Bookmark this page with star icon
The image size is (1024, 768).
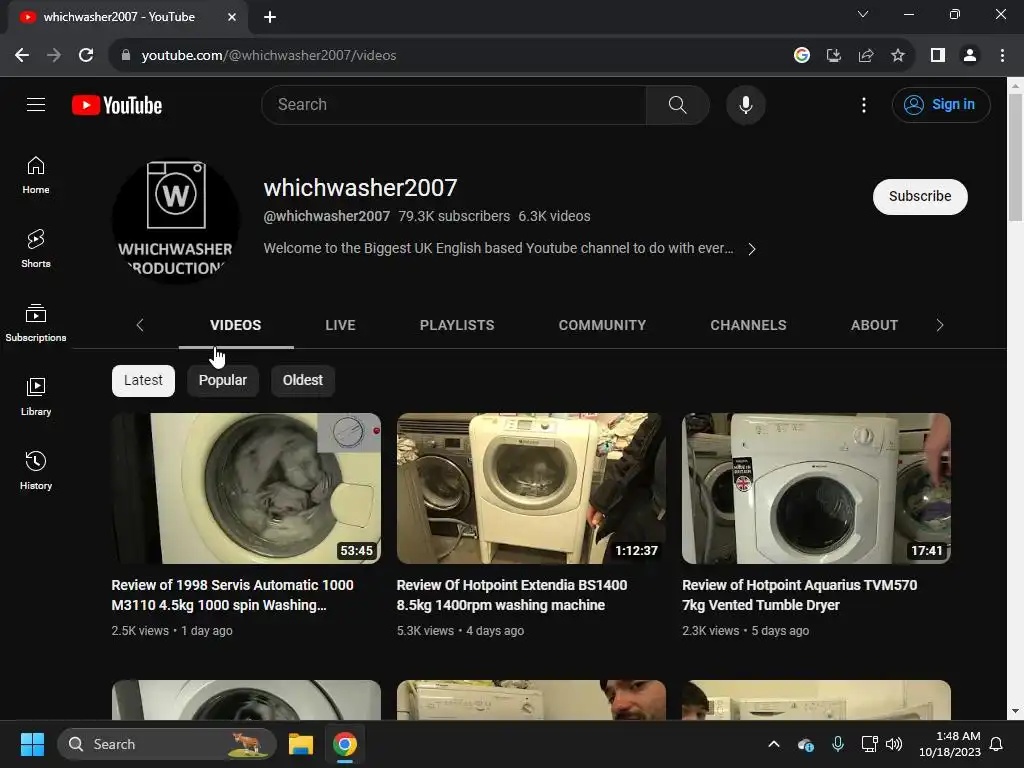pyautogui.click(x=898, y=56)
